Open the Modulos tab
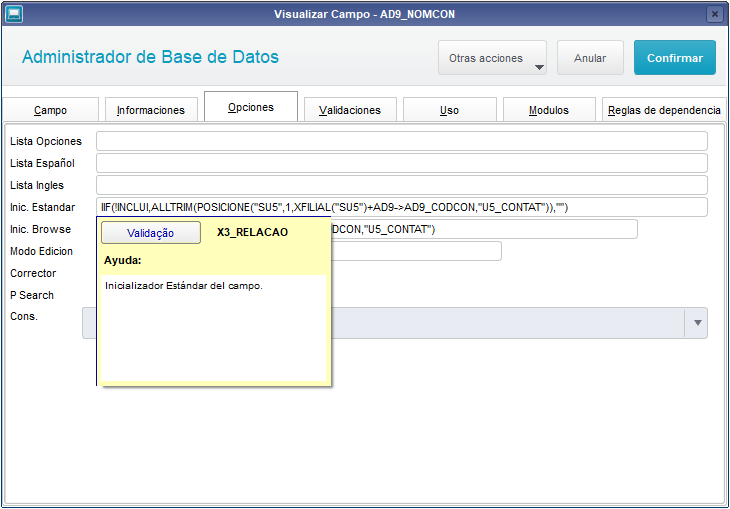The width and height of the screenshot is (730, 509). click(549, 110)
